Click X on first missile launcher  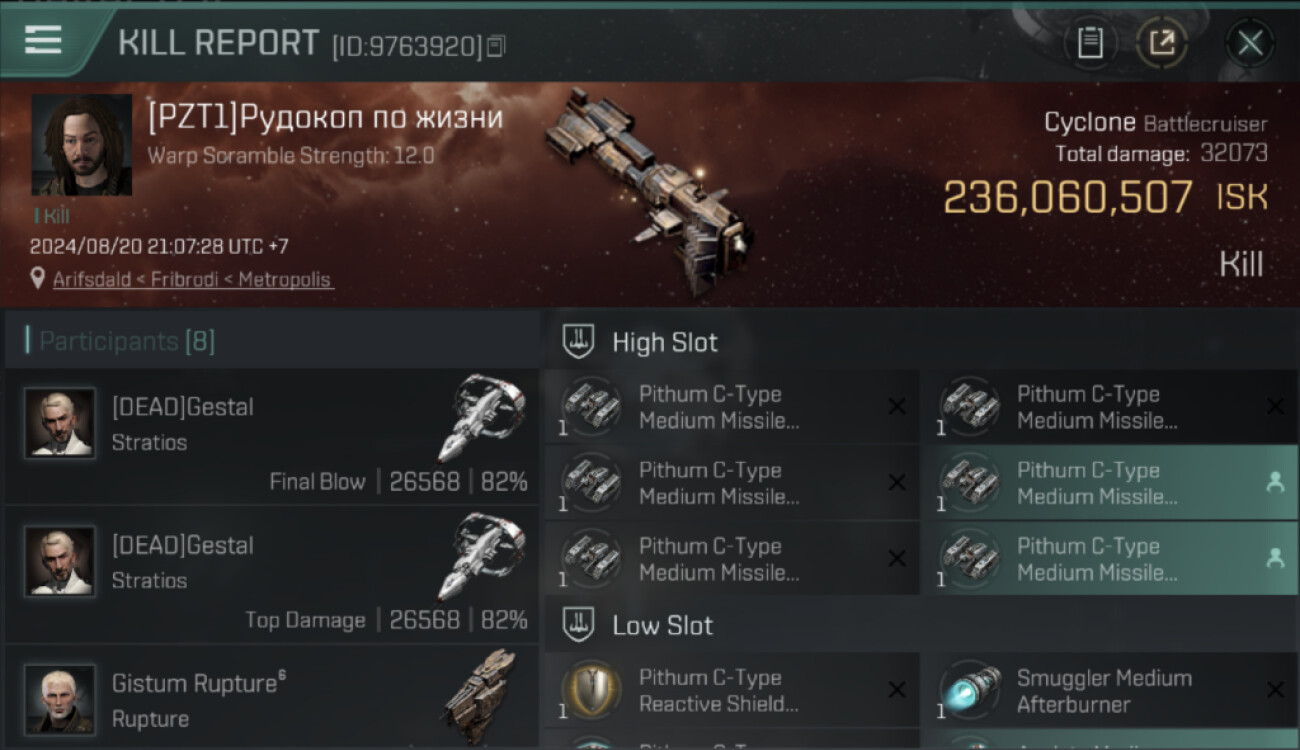(x=897, y=406)
